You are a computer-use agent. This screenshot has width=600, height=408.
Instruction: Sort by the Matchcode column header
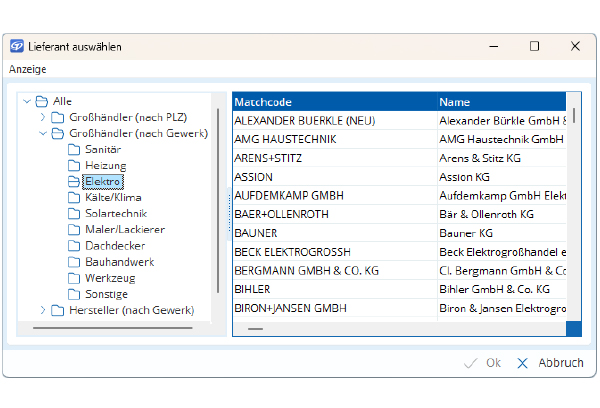click(x=335, y=102)
